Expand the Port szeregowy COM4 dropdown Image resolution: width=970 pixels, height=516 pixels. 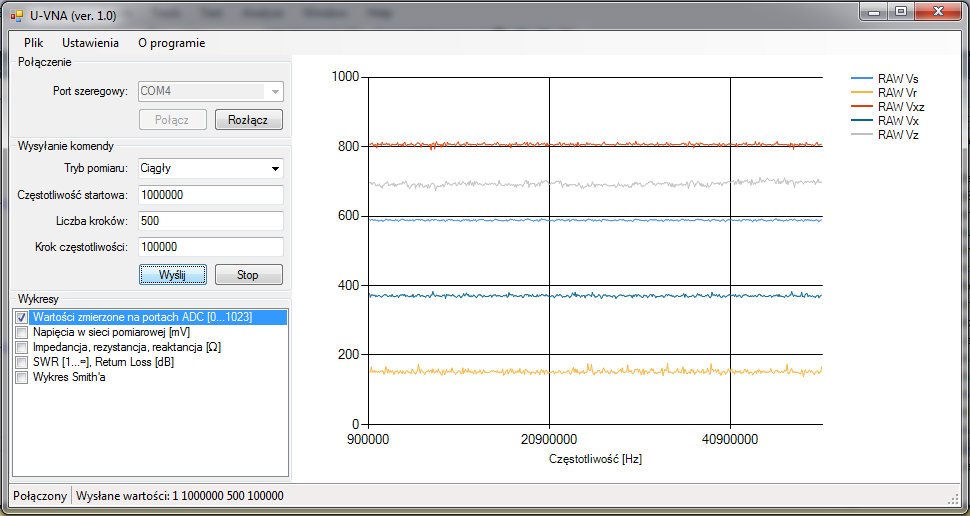[275, 91]
